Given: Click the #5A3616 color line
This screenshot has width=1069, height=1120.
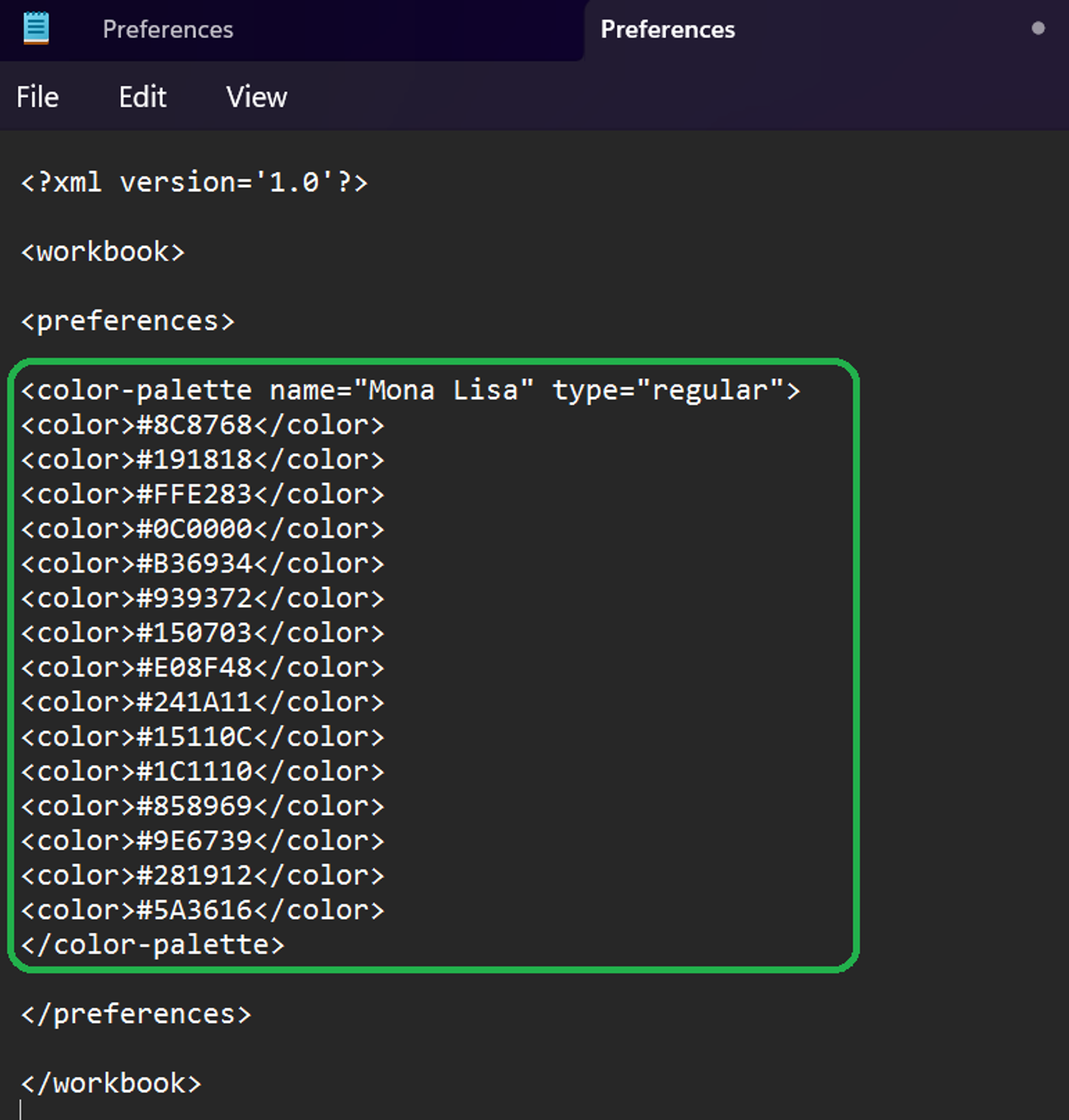Looking at the screenshot, I should point(202,911).
